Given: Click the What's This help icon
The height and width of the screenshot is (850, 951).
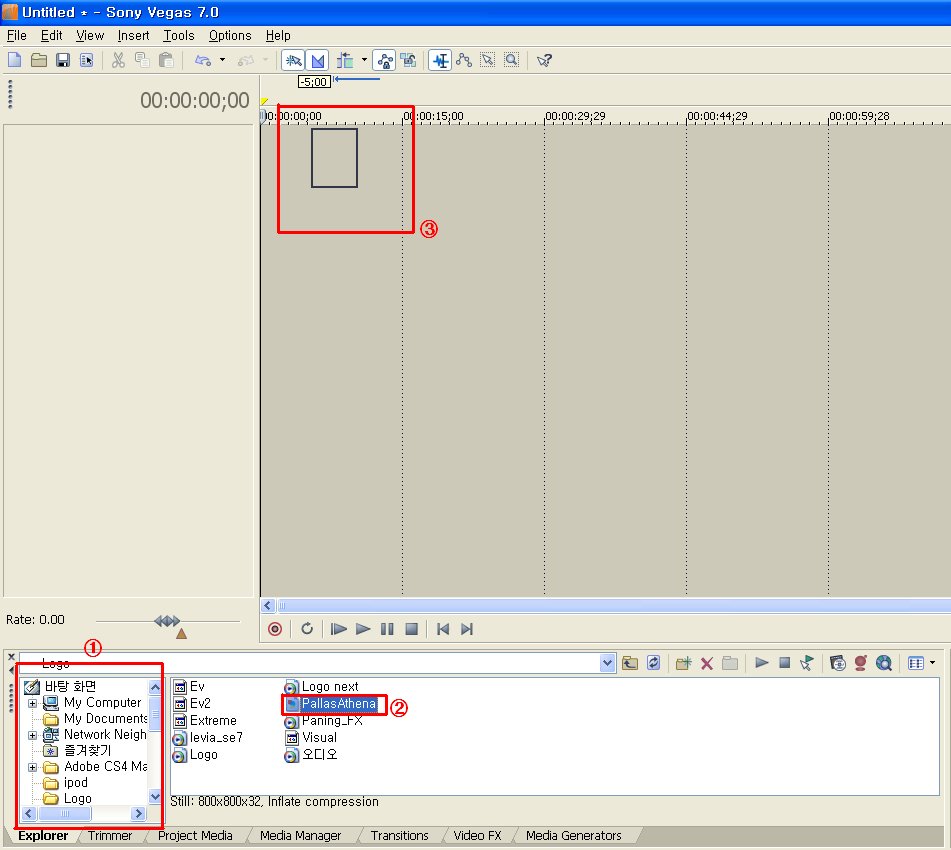Looking at the screenshot, I should coord(544,60).
